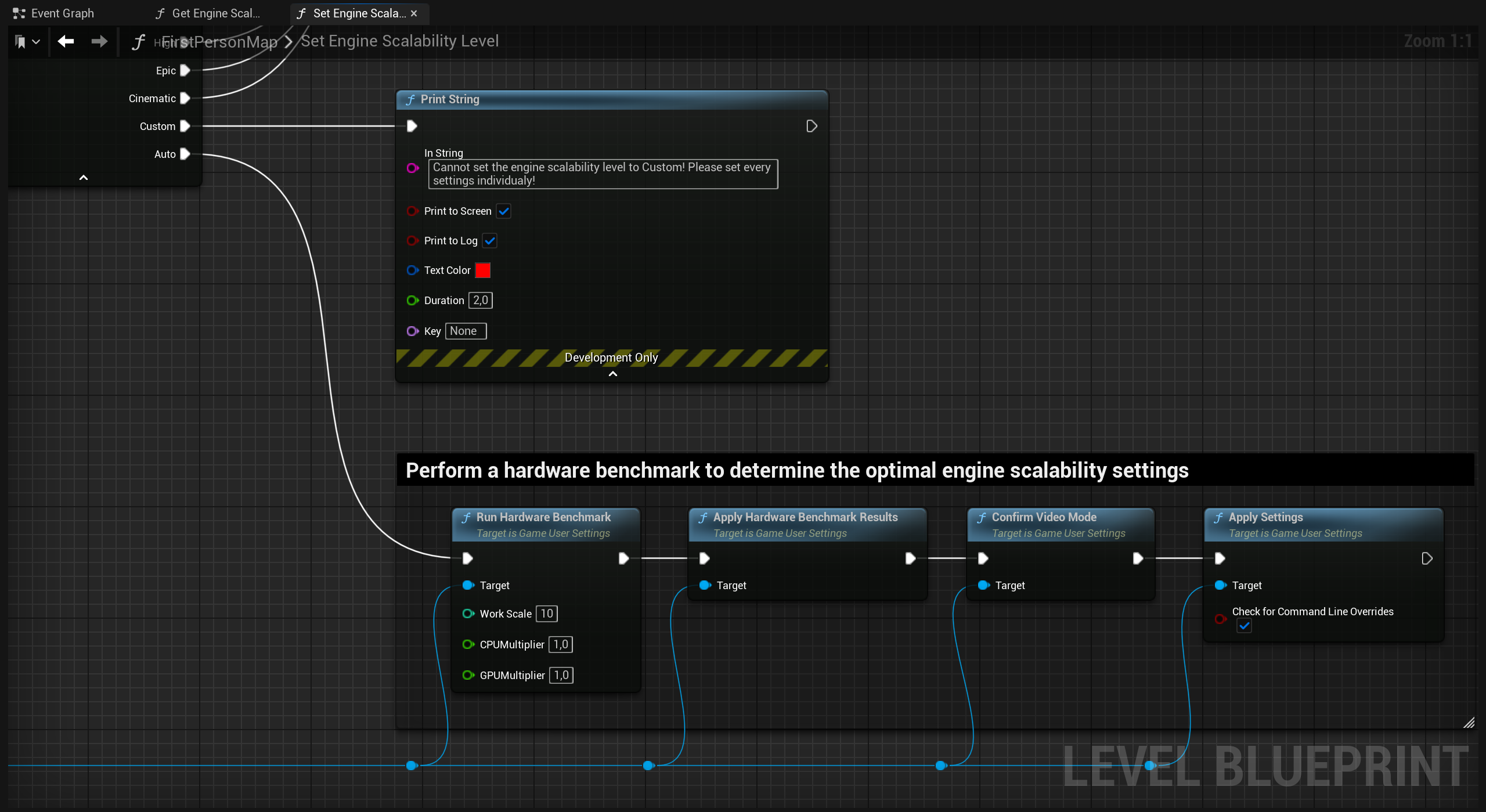The image size is (1486, 812).
Task: Open the bookmark dropdown arrow
Action: point(35,41)
